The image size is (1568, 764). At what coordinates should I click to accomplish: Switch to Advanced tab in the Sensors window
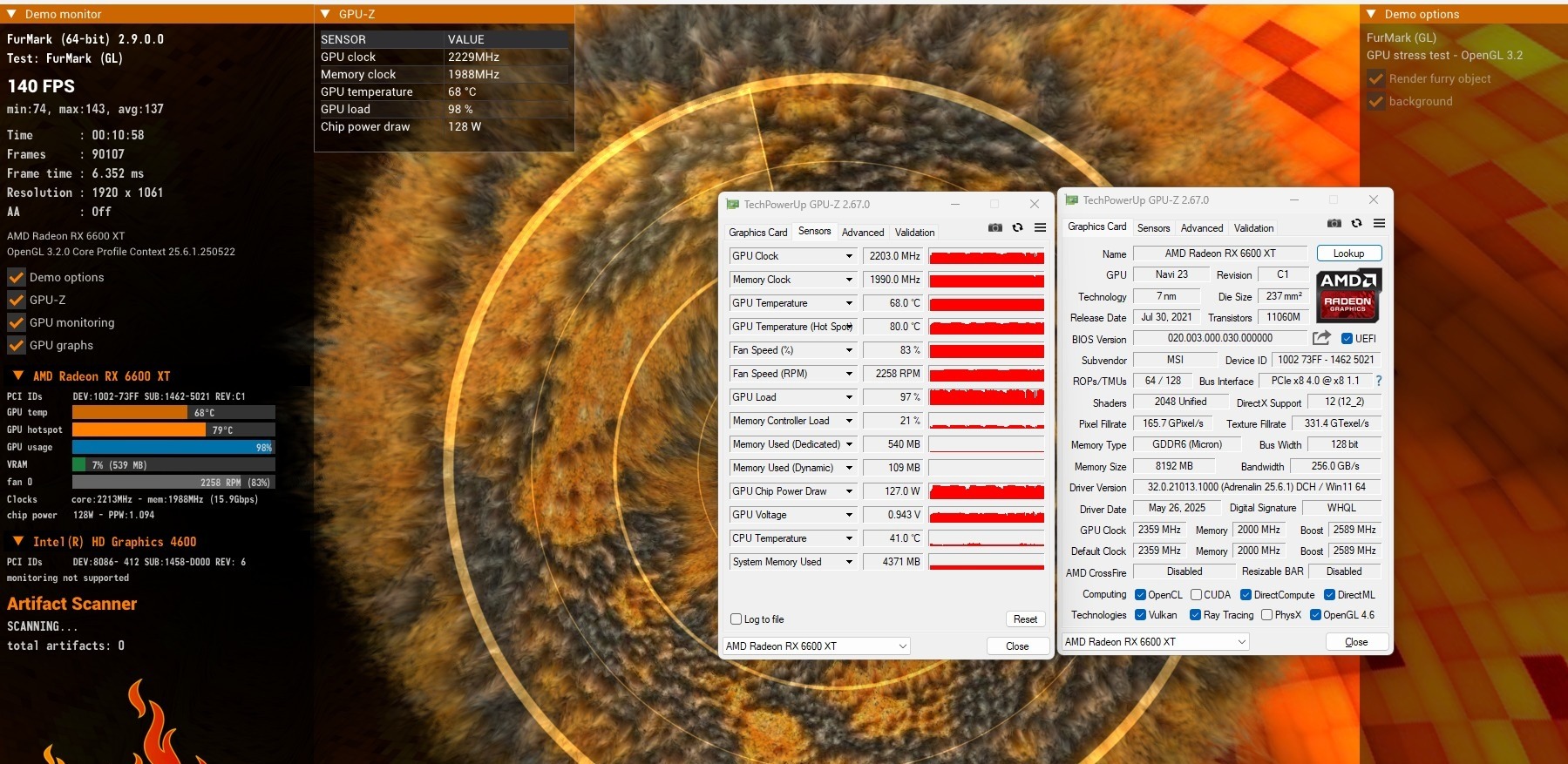tap(862, 233)
